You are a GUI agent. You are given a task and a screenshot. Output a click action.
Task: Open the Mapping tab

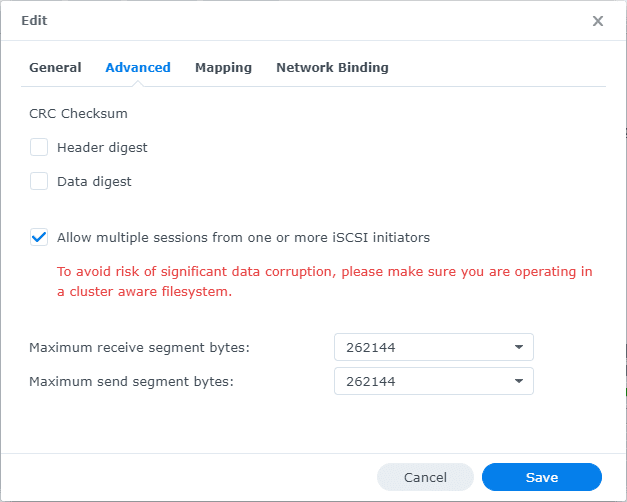tap(223, 68)
